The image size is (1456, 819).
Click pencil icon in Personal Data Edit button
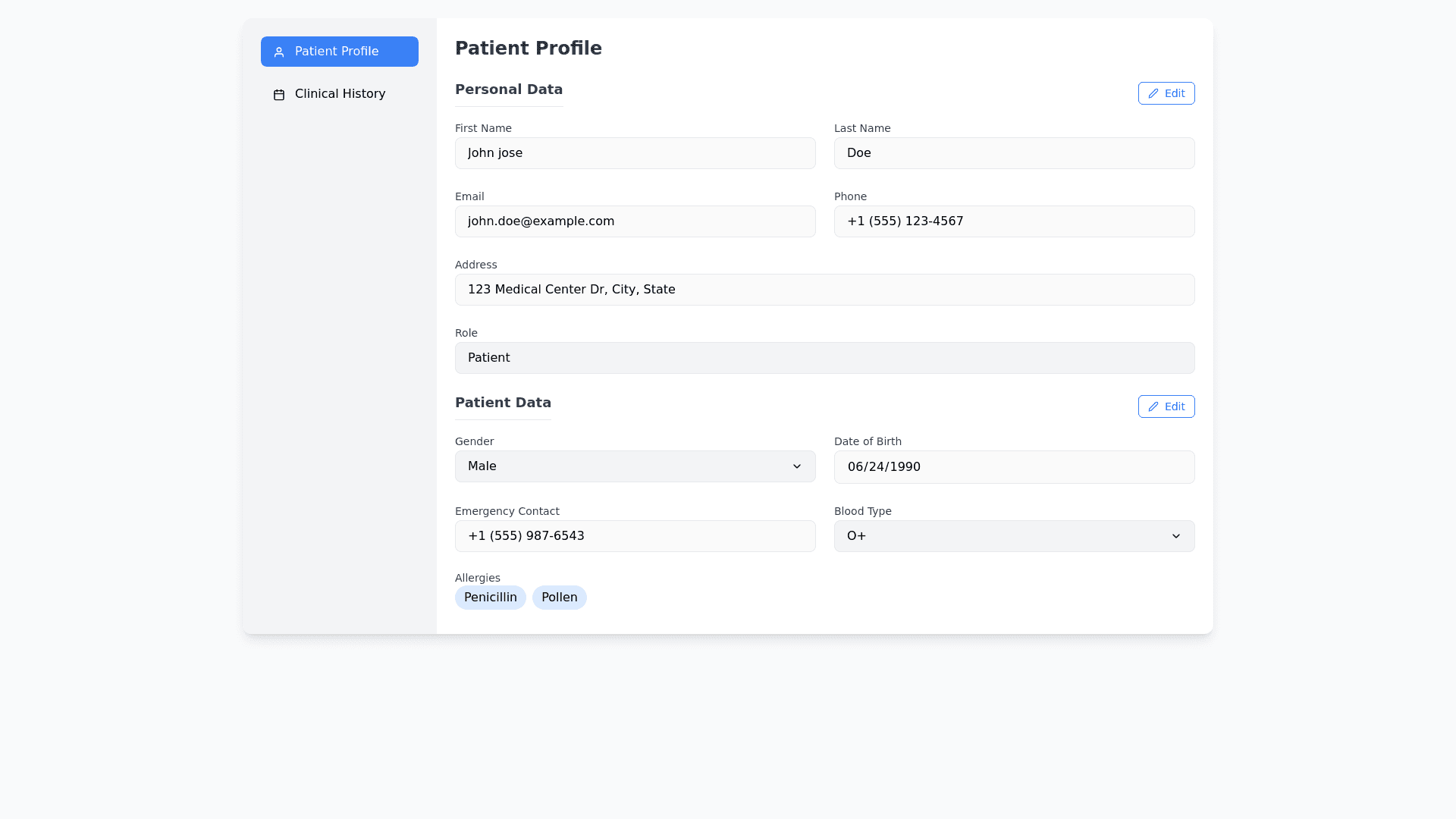1153,93
